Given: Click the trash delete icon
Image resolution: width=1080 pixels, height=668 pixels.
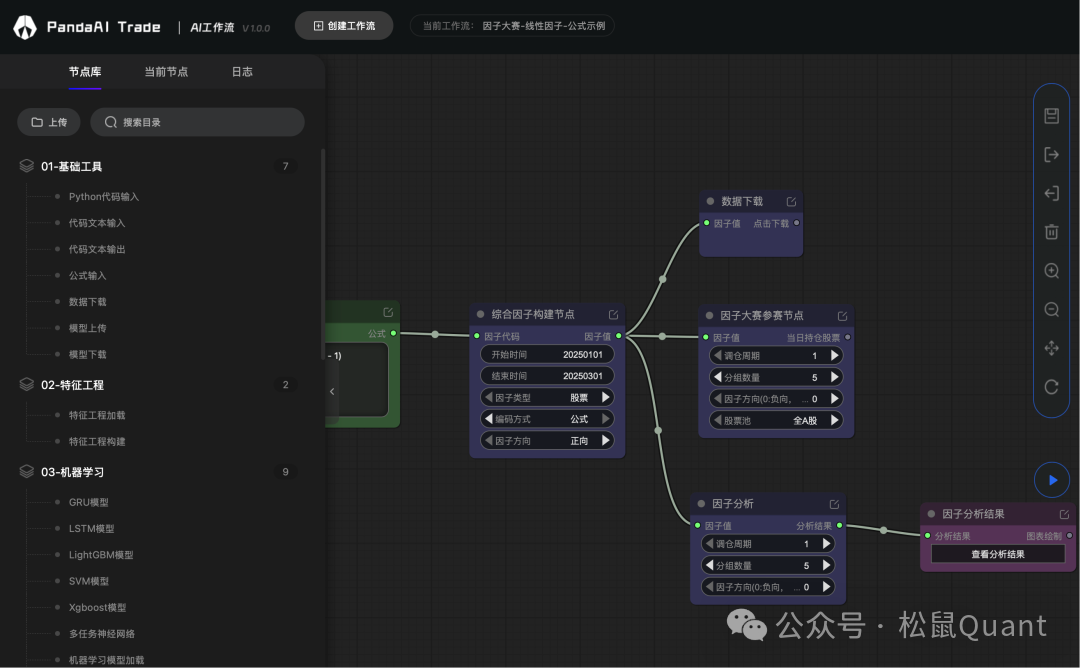Looking at the screenshot, I should (x=1051, y=232).
